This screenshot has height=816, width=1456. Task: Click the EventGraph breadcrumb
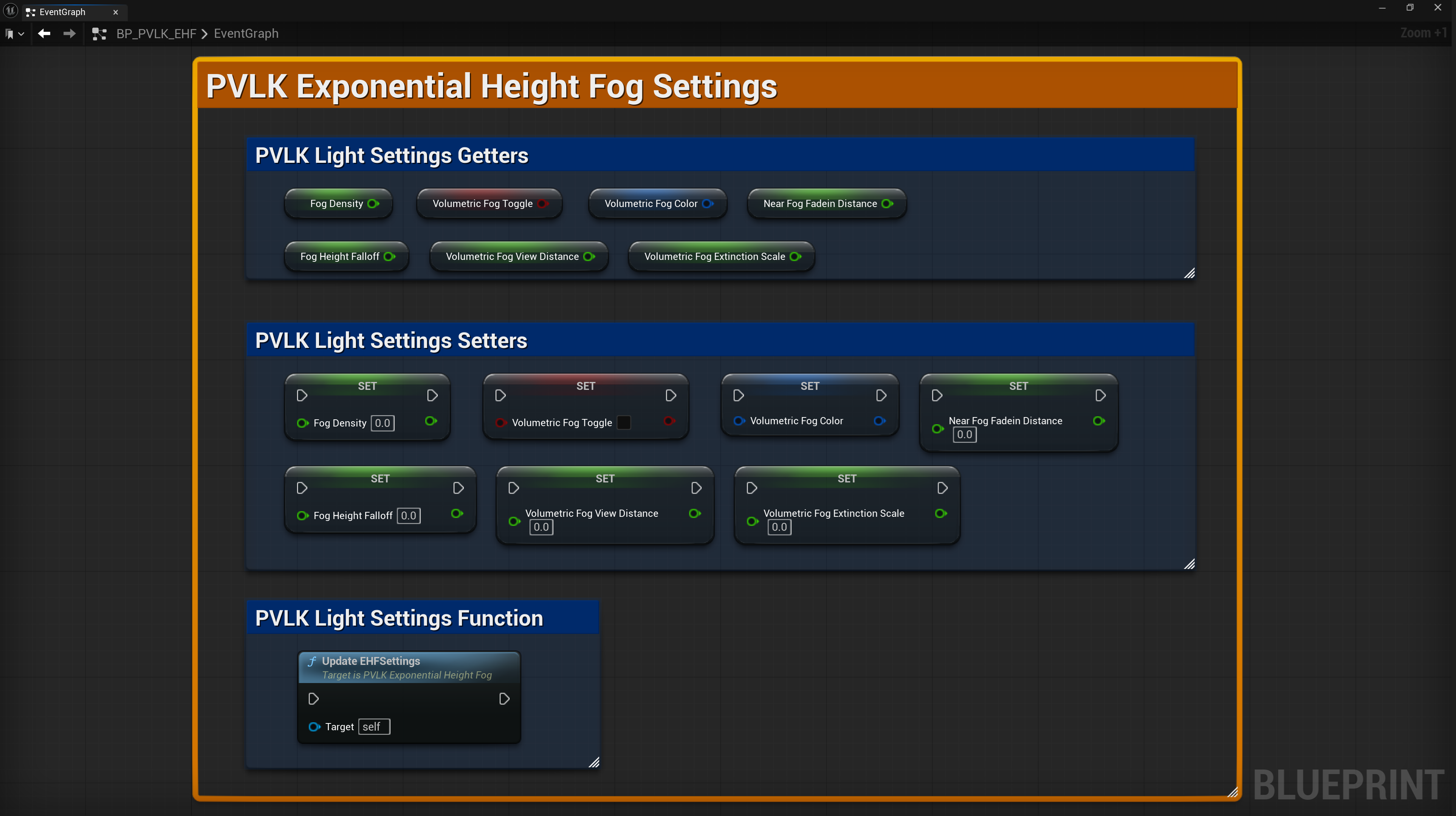246,34
